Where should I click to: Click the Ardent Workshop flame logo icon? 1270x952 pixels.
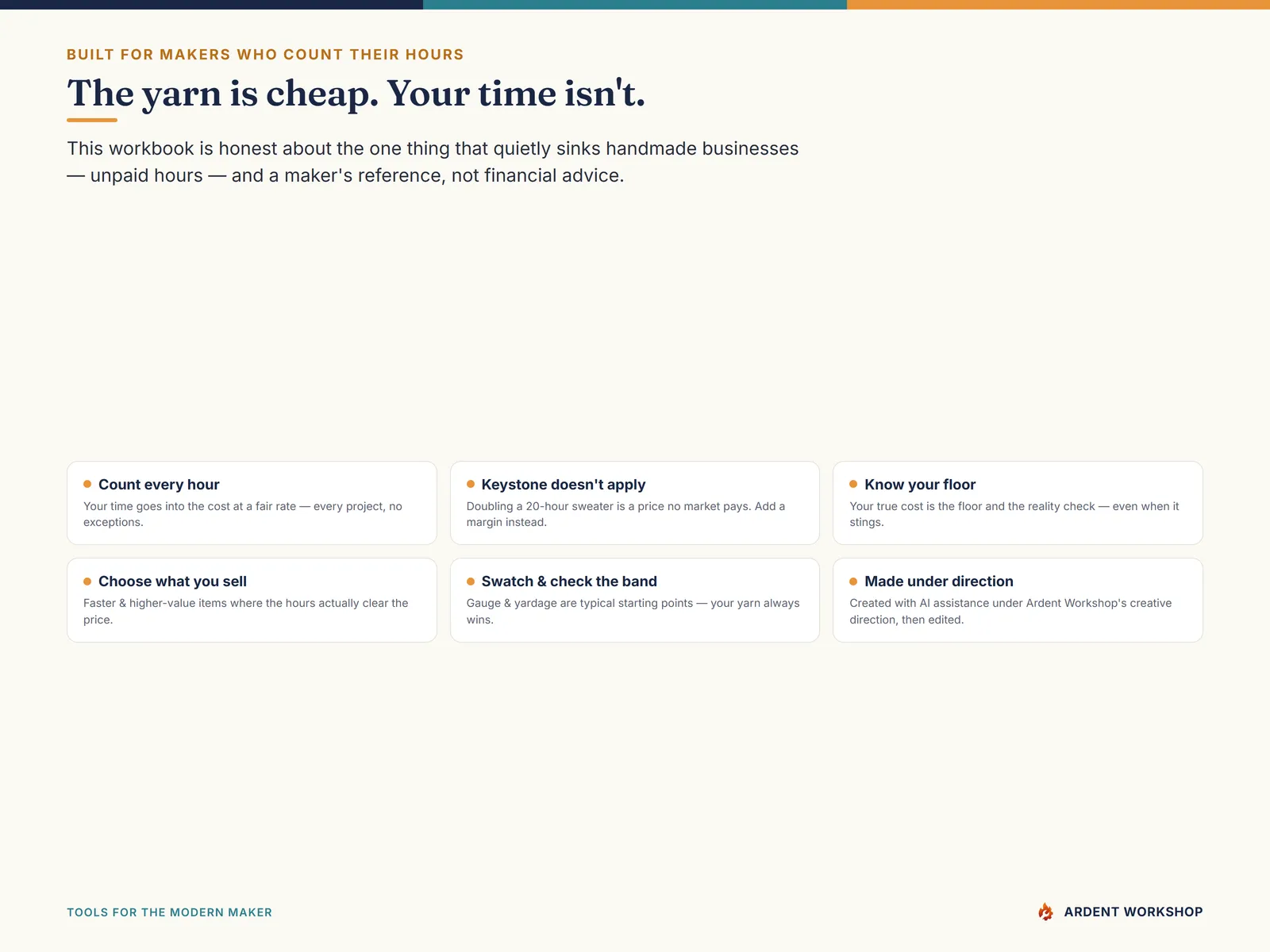point(1045,912)
